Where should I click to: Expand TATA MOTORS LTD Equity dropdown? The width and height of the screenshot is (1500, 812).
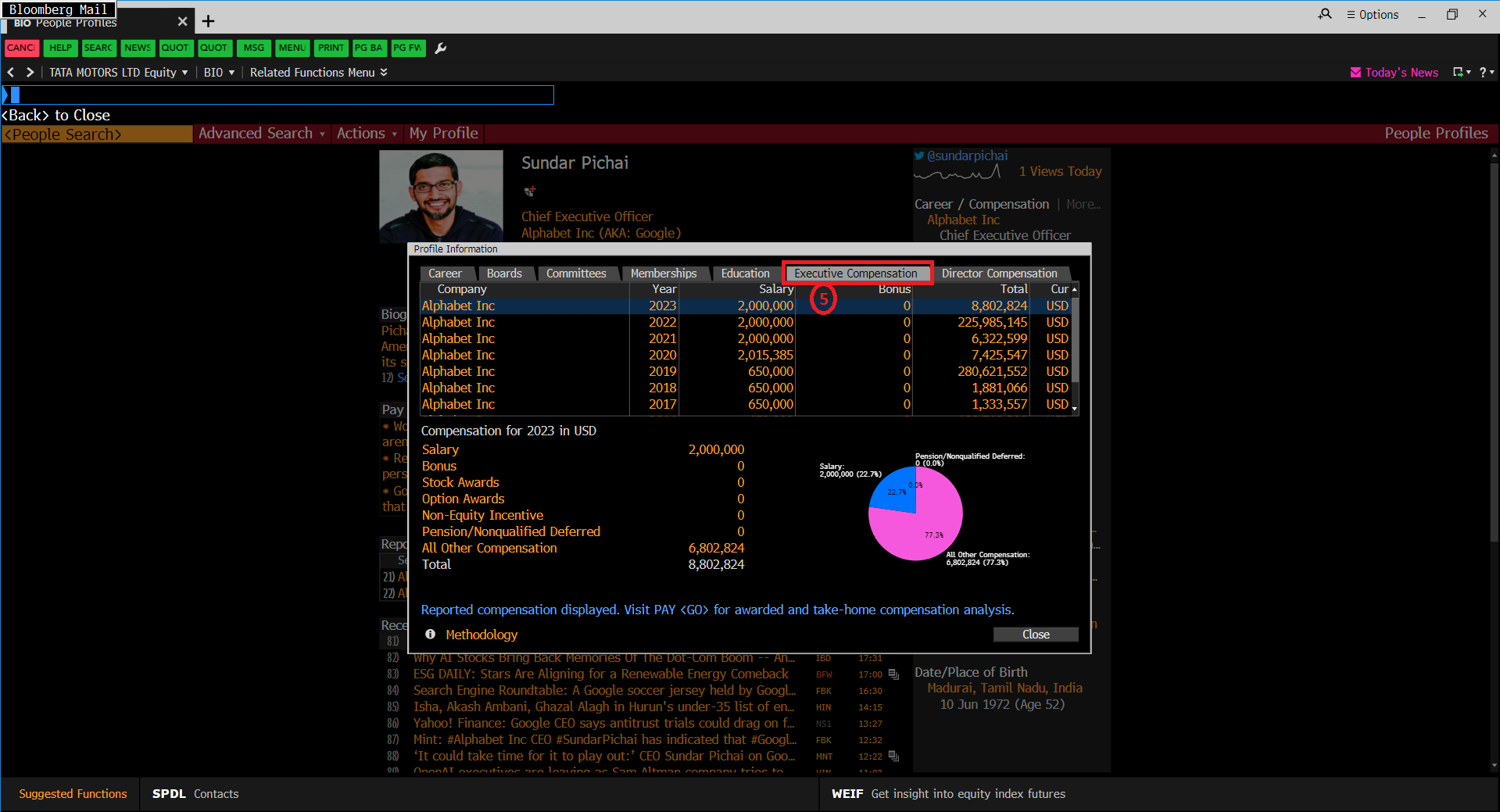[x=119, y=72]
